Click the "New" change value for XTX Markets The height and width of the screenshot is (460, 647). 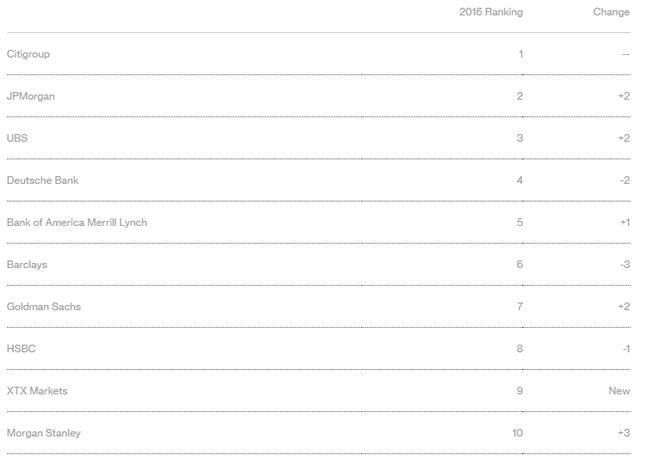pyautogui.click(x=619, y=391)
